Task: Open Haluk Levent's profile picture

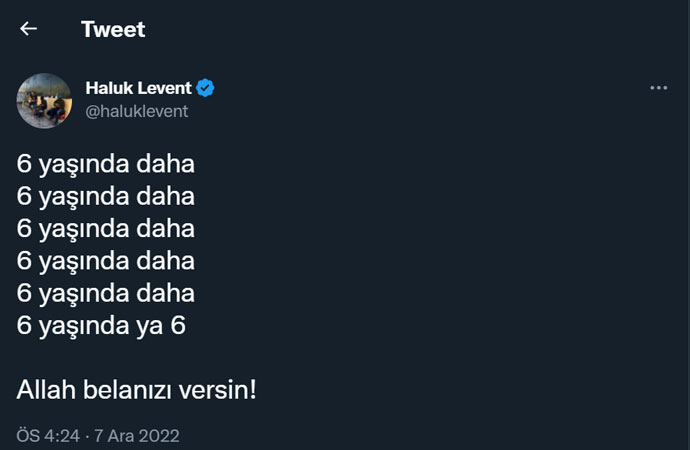Action: 44,100
